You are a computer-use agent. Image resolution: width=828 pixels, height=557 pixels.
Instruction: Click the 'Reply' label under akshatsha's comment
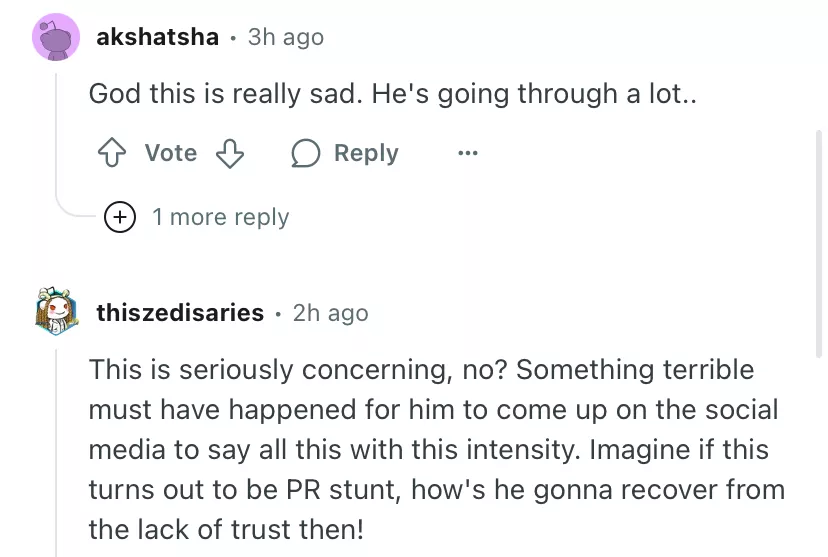click(366, 153)
